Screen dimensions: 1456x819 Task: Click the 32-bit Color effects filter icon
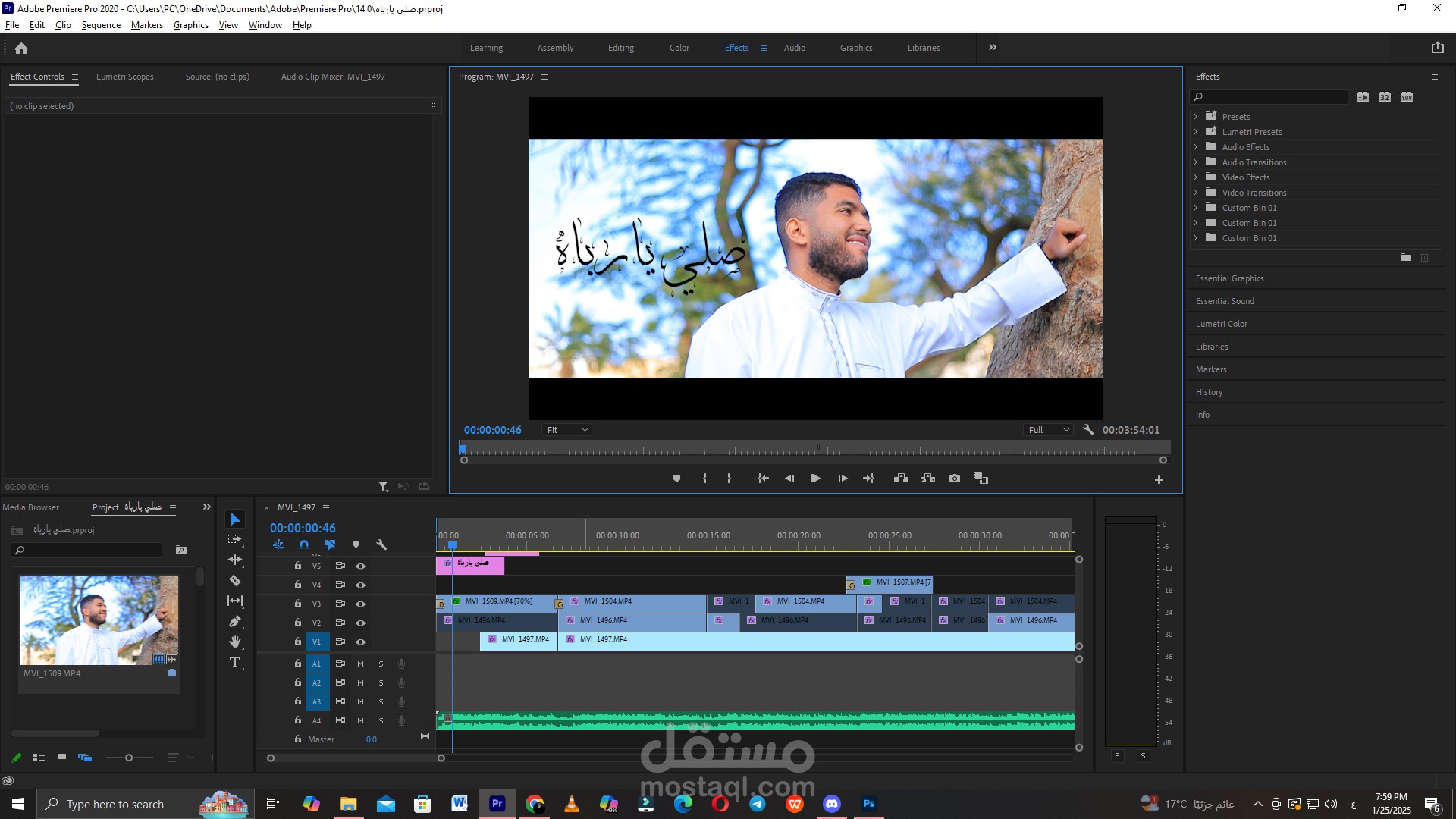(x=1385, y=97)
